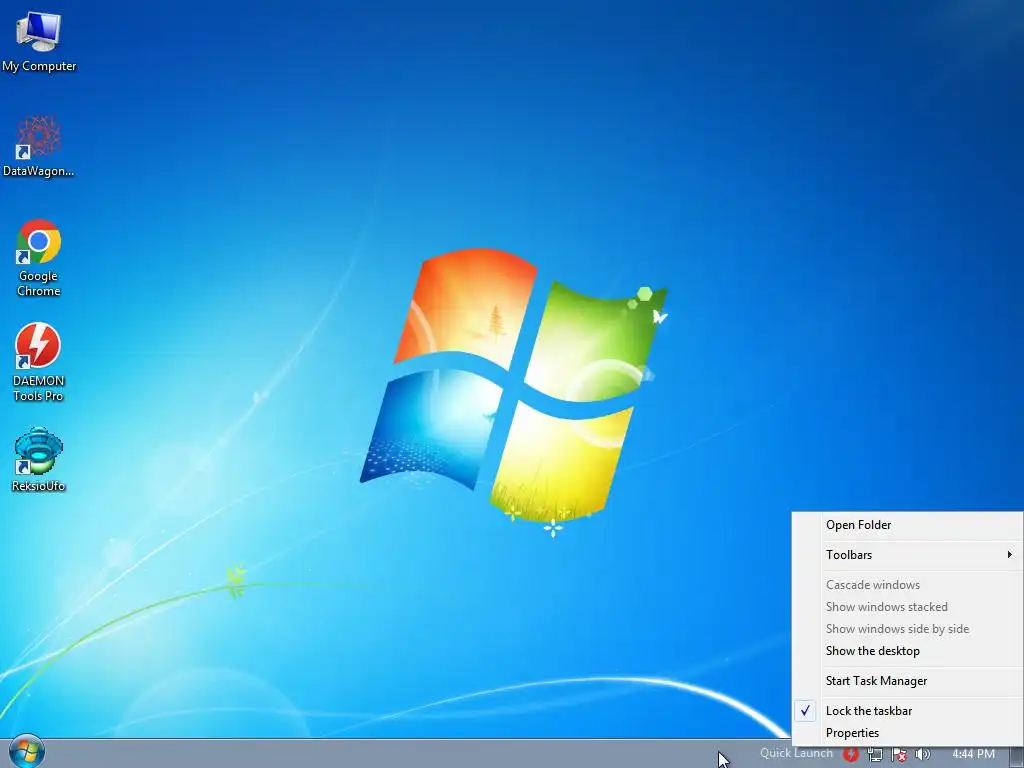Viewport: 1024px width, 768px height.
Task: Choose Show the desktop
Action: pos(908,651)
